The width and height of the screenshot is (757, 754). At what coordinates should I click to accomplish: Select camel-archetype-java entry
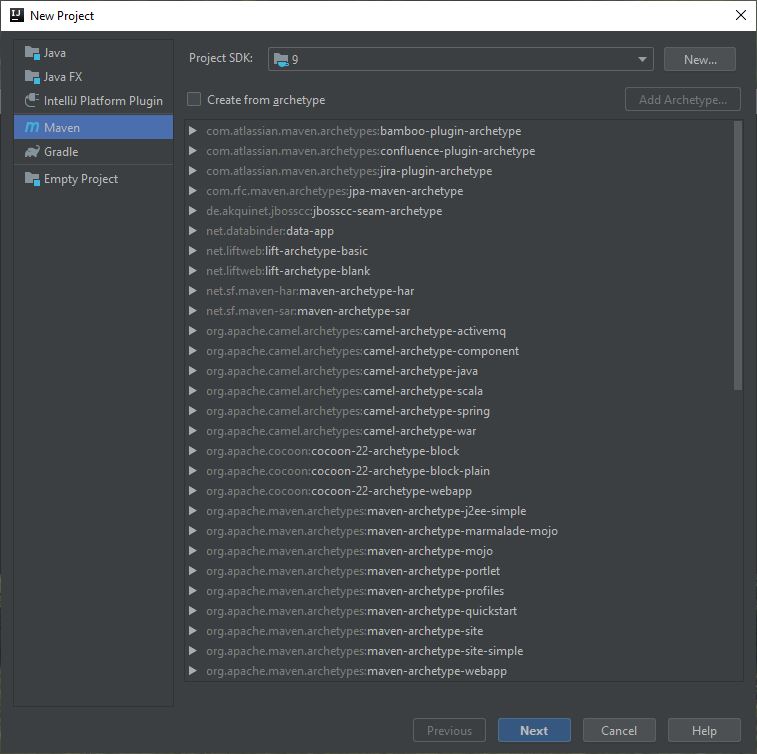click(x=342, y=371)
